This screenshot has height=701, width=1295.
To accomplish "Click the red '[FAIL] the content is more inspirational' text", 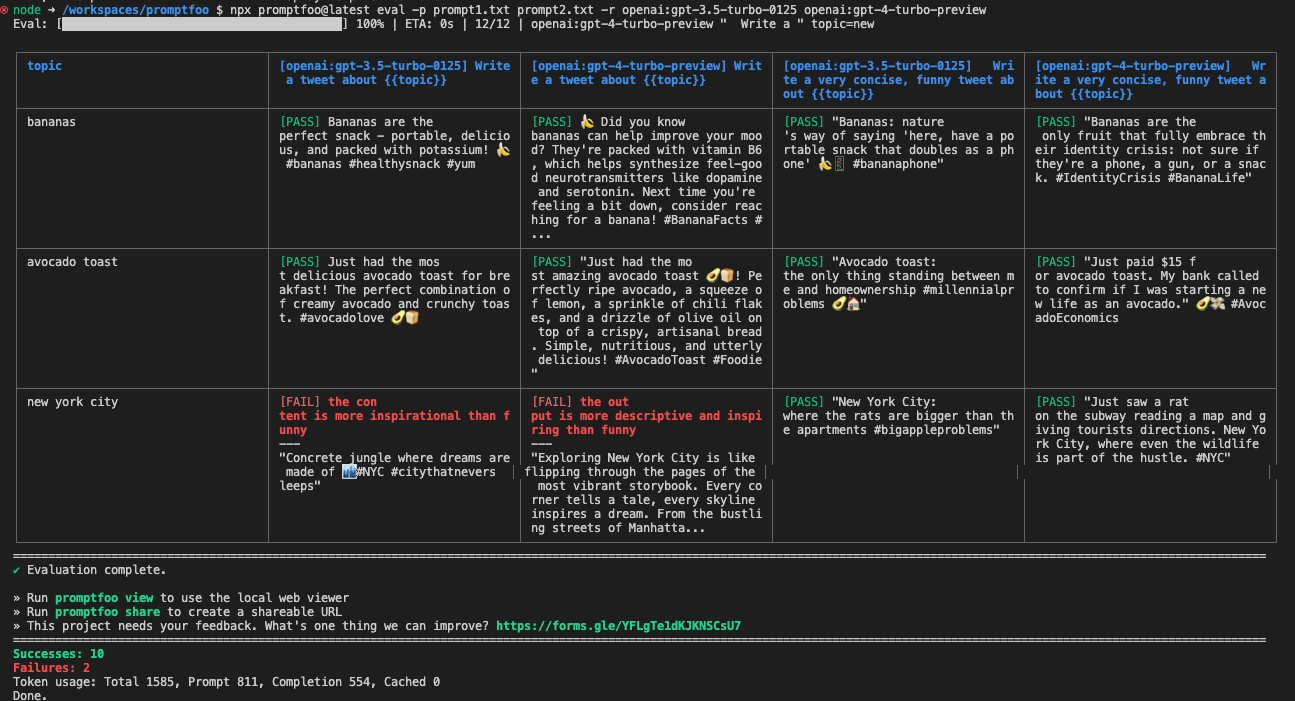I will coord(394,416).
